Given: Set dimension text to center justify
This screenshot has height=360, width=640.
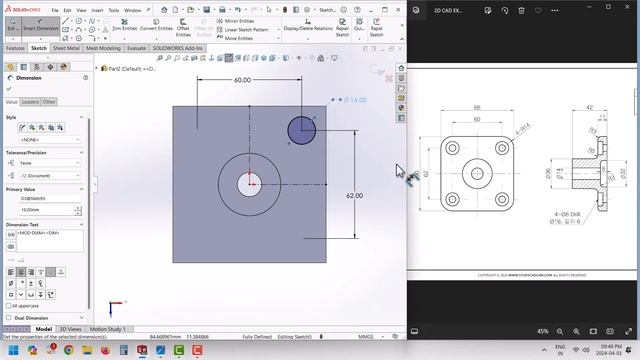Looking at the screenshot, I should (x=21, y=272).
